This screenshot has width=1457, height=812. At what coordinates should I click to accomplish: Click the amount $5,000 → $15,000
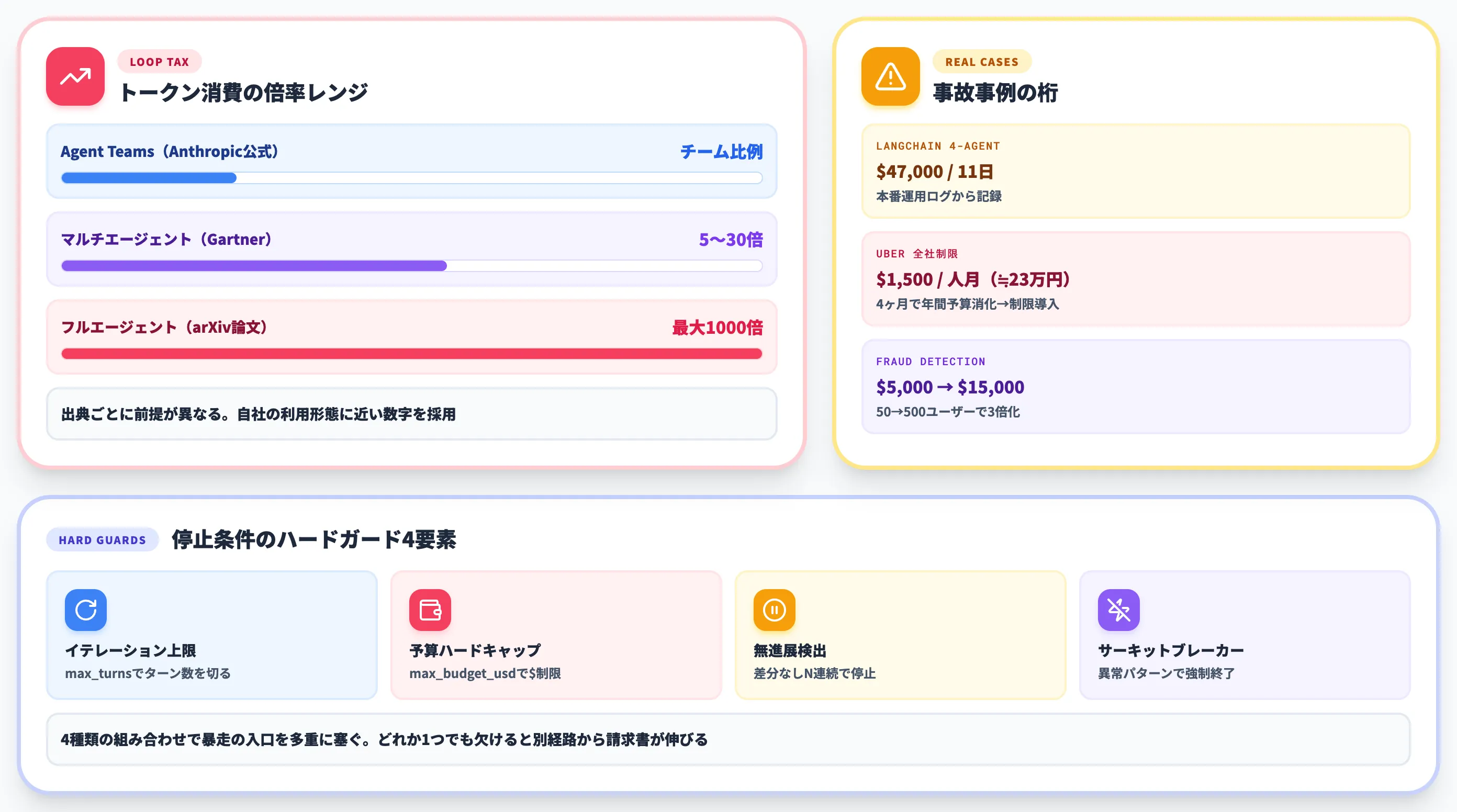(950, 387)
